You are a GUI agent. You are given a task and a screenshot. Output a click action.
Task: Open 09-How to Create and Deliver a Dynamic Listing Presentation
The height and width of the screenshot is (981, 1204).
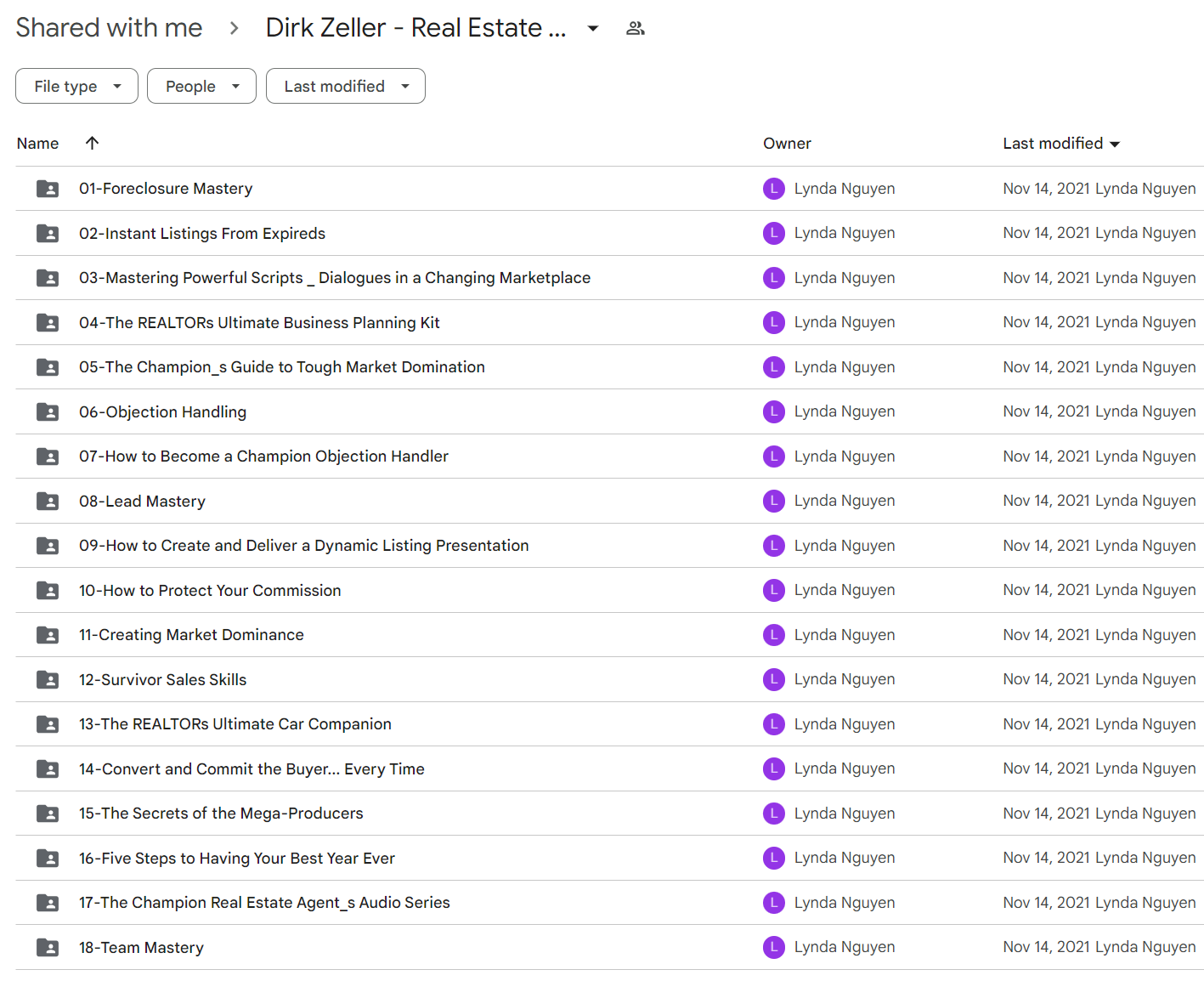[x=304, y=546]
